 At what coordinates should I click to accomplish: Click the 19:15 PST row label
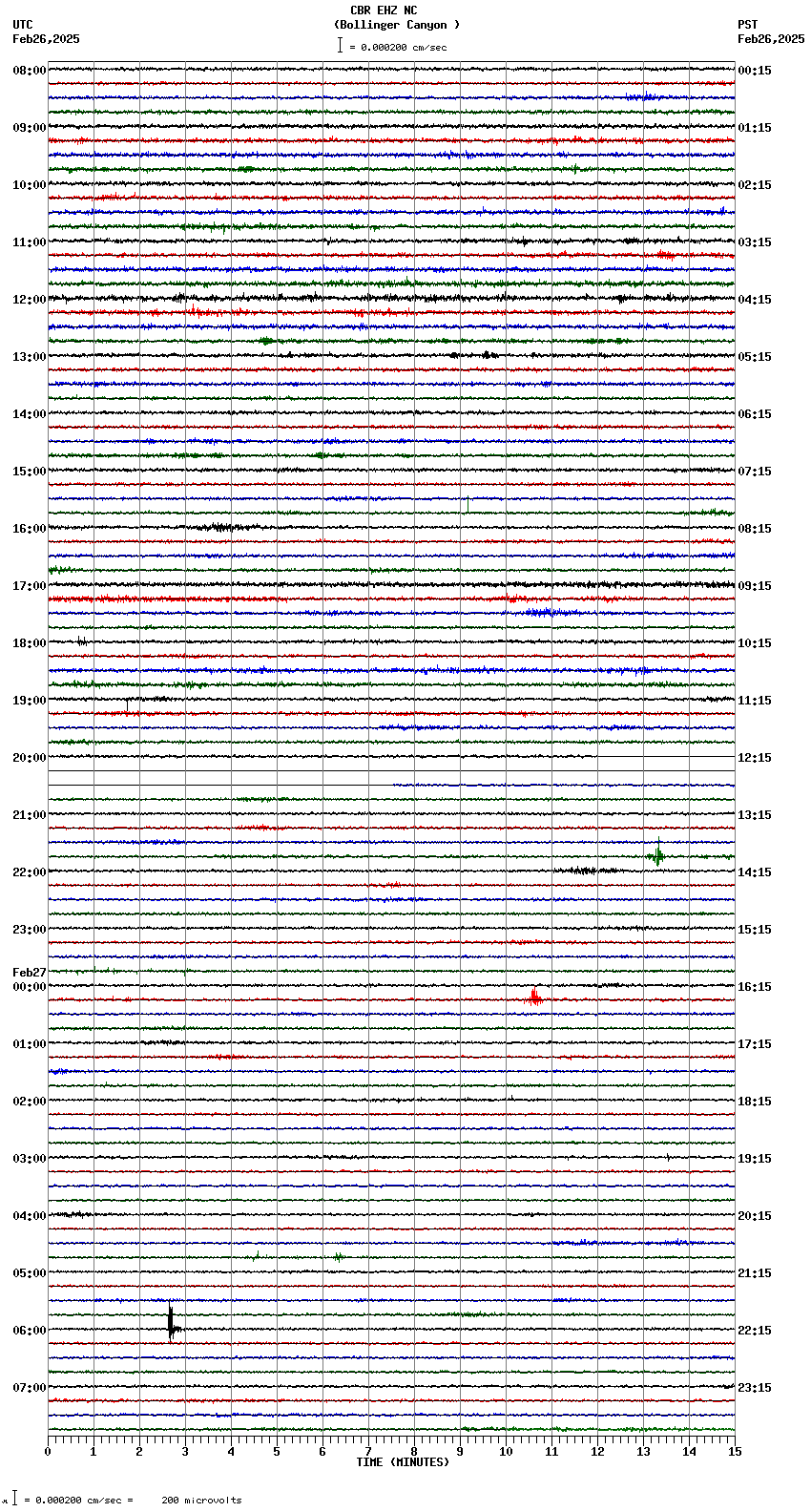click(755, 1159)
